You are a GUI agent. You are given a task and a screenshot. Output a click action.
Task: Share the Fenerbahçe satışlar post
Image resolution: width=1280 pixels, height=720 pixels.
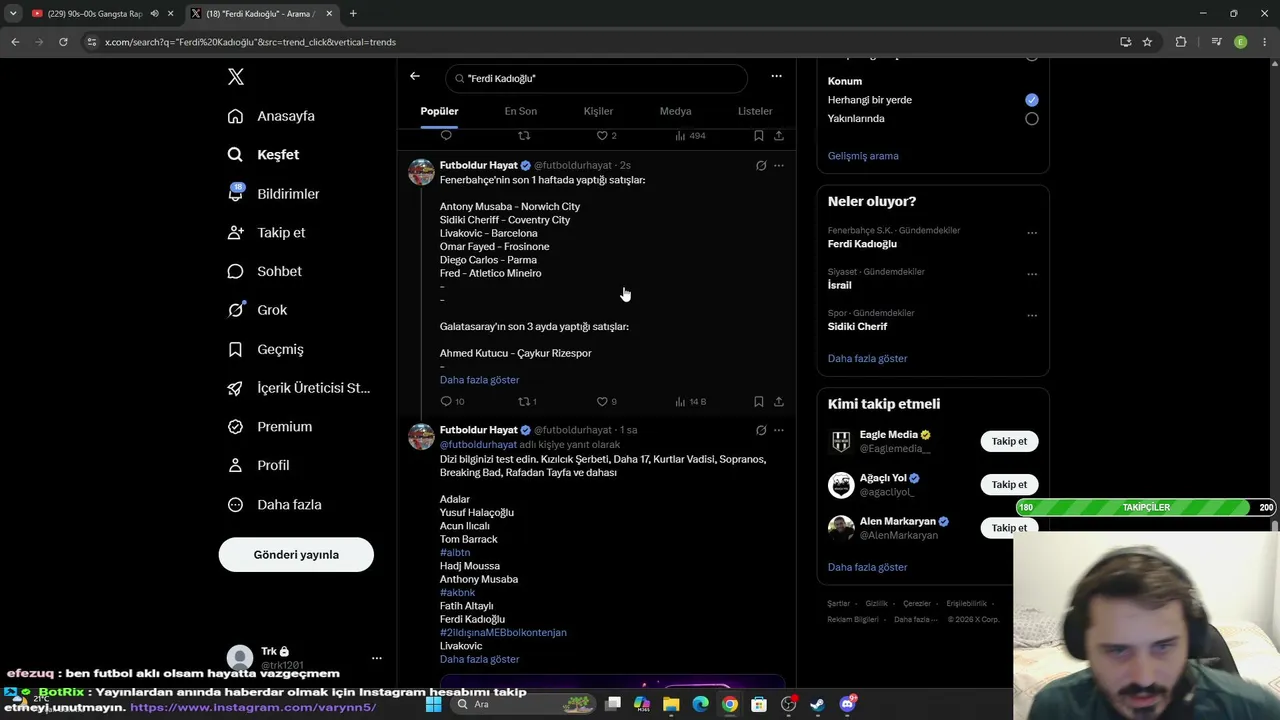779,401
